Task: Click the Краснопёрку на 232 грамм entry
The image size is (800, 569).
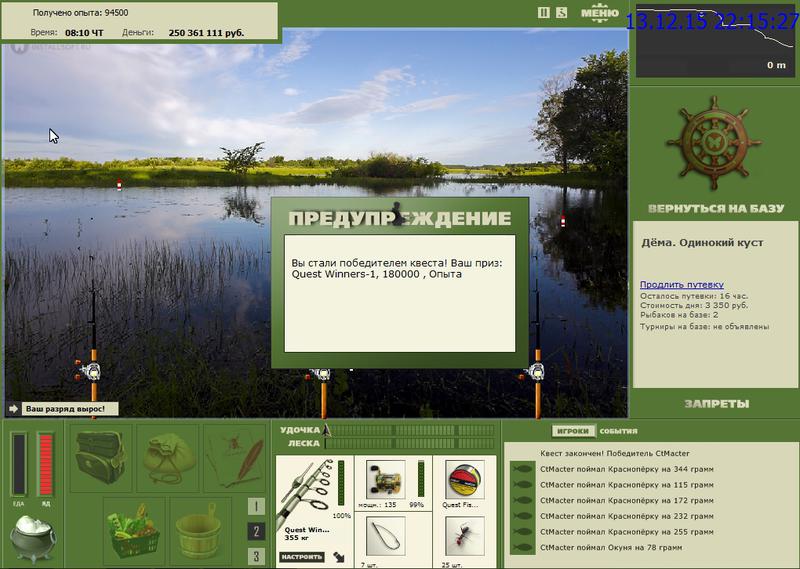Action: [627, 516]
